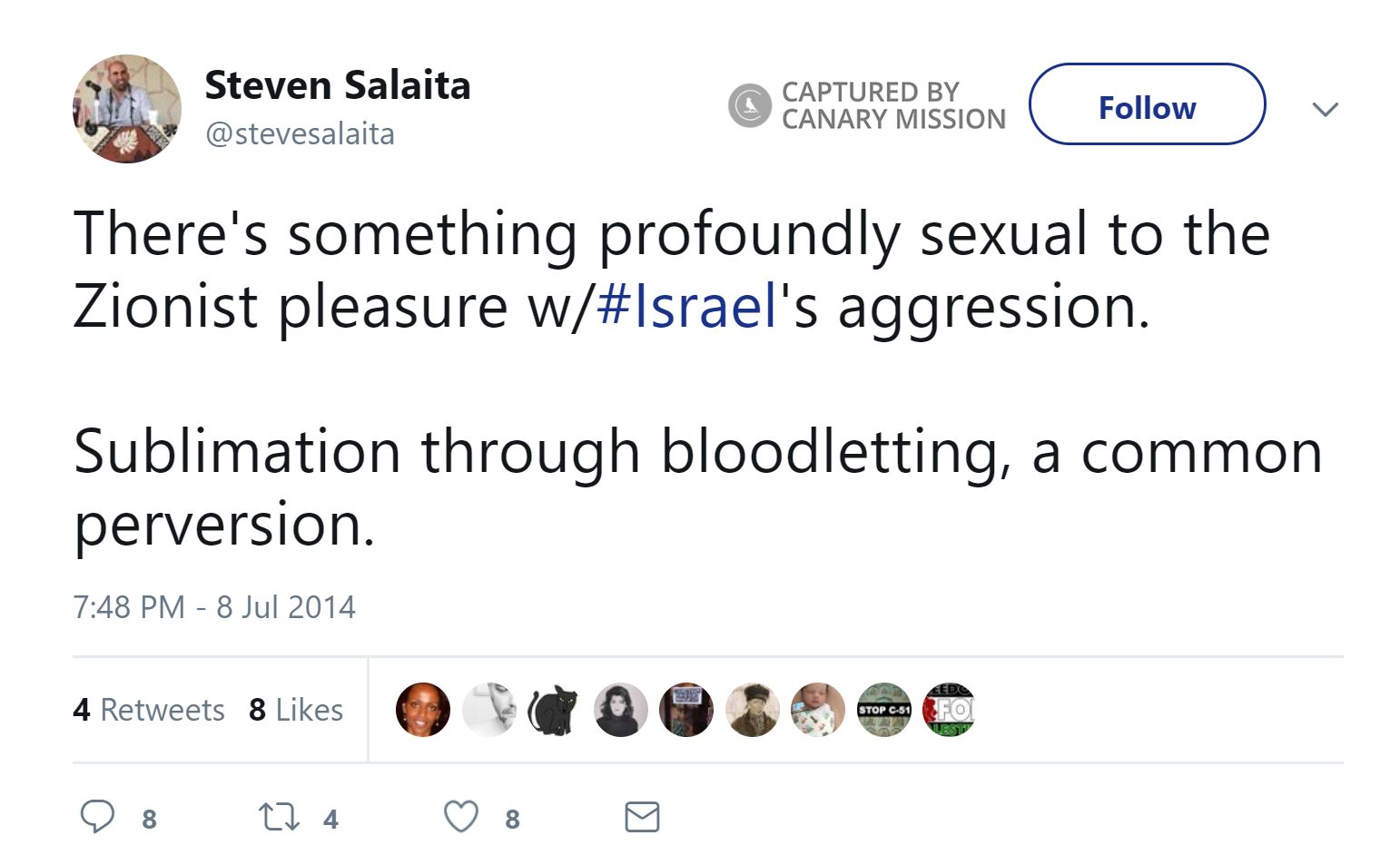Click the retweet arrows icon

[279, 818]
